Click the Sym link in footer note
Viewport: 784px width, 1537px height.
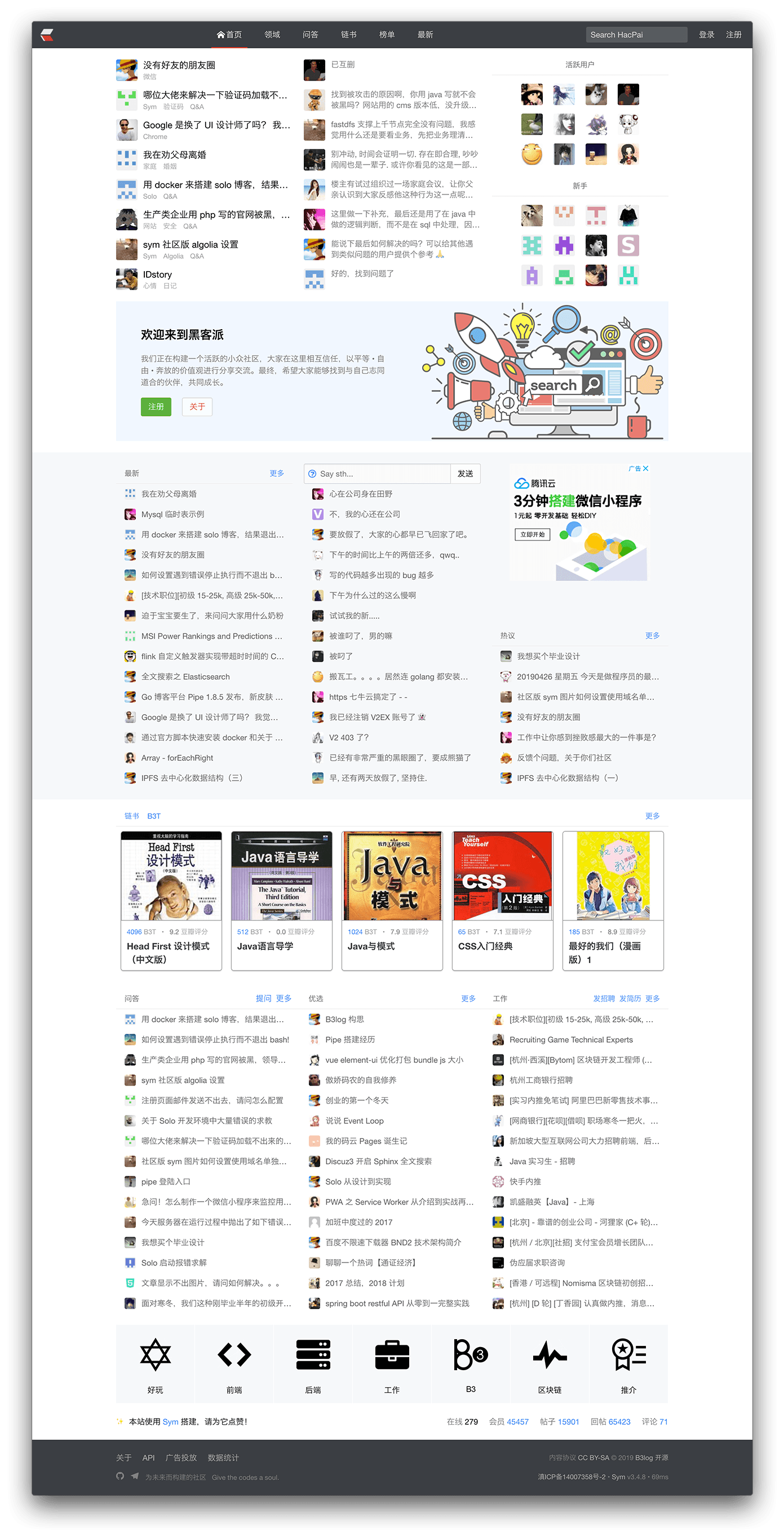pyautogui.click(x=170, y=1421)
